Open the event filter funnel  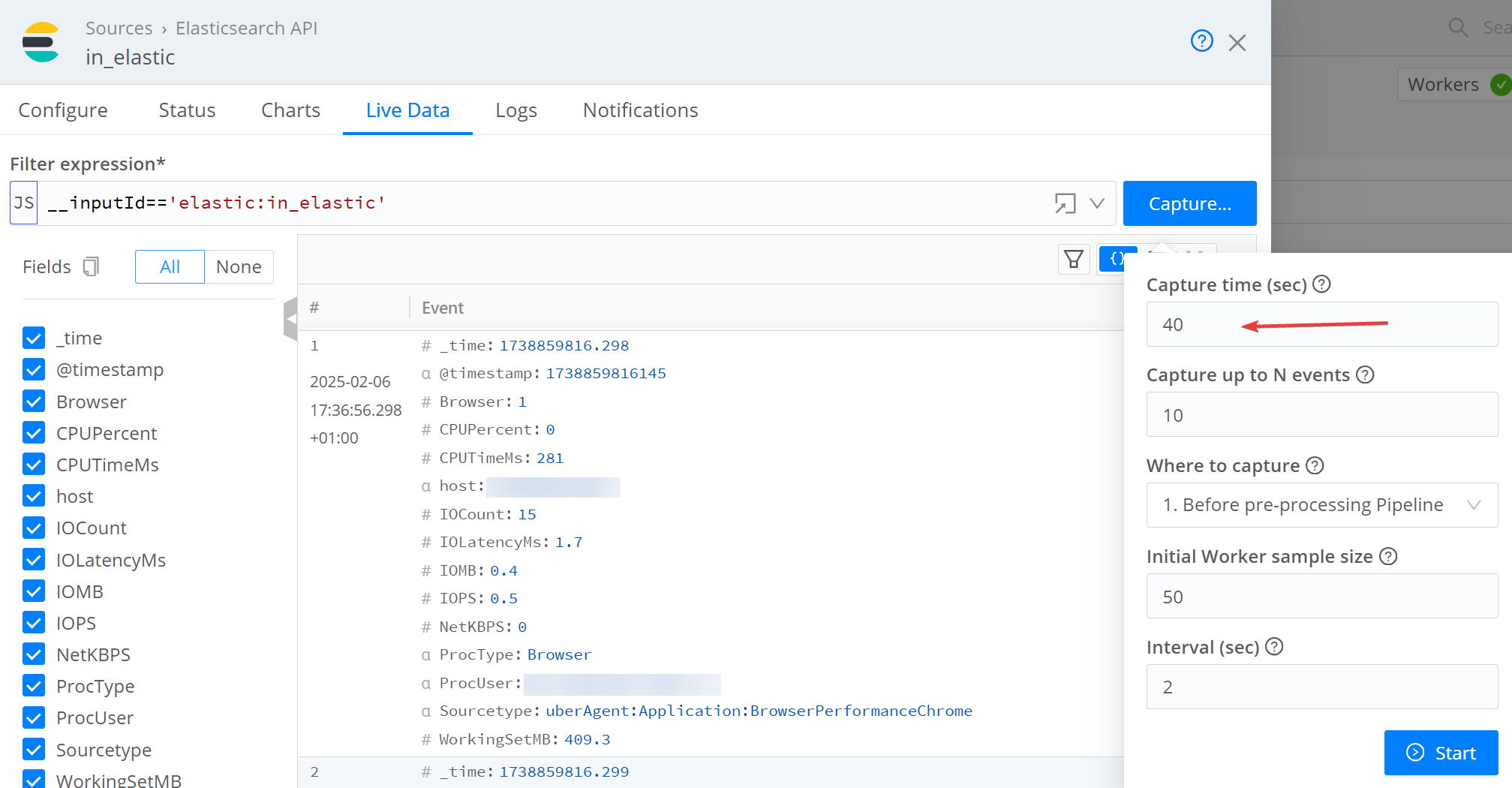click(x=1074, y=260)
